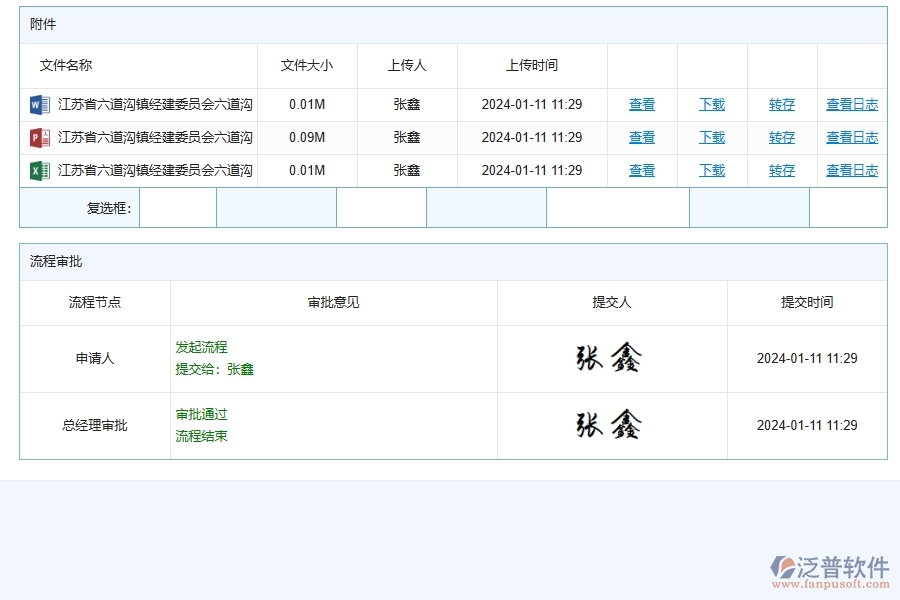Screen dimensions: 900x600
Task: Click 下载 for the PowerPoint attachment
Action: click(711, 137)
